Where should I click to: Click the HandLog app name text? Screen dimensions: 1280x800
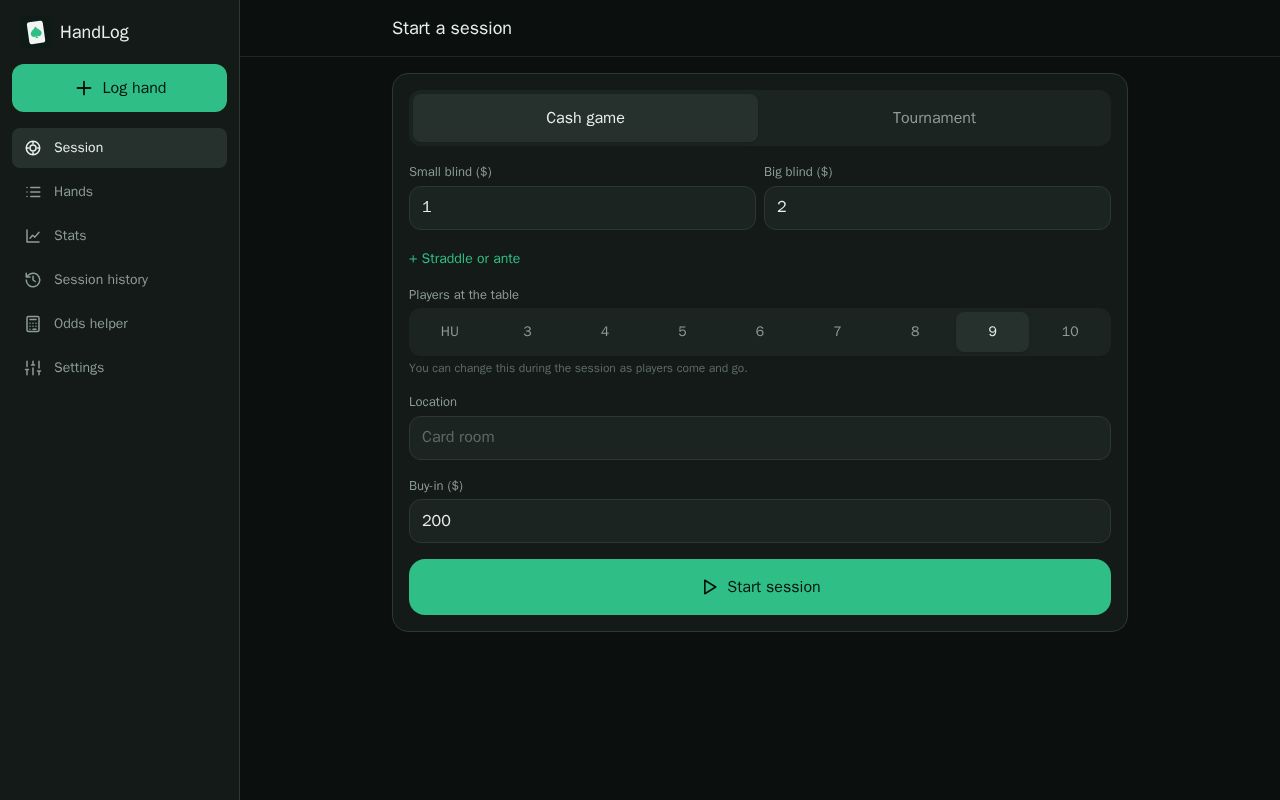[x=94, y=32]
